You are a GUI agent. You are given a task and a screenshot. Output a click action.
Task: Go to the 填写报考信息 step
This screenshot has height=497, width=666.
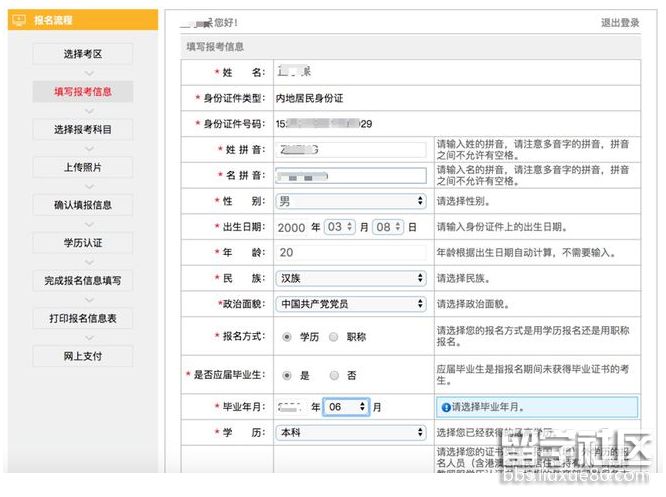(x=83, y=92)
